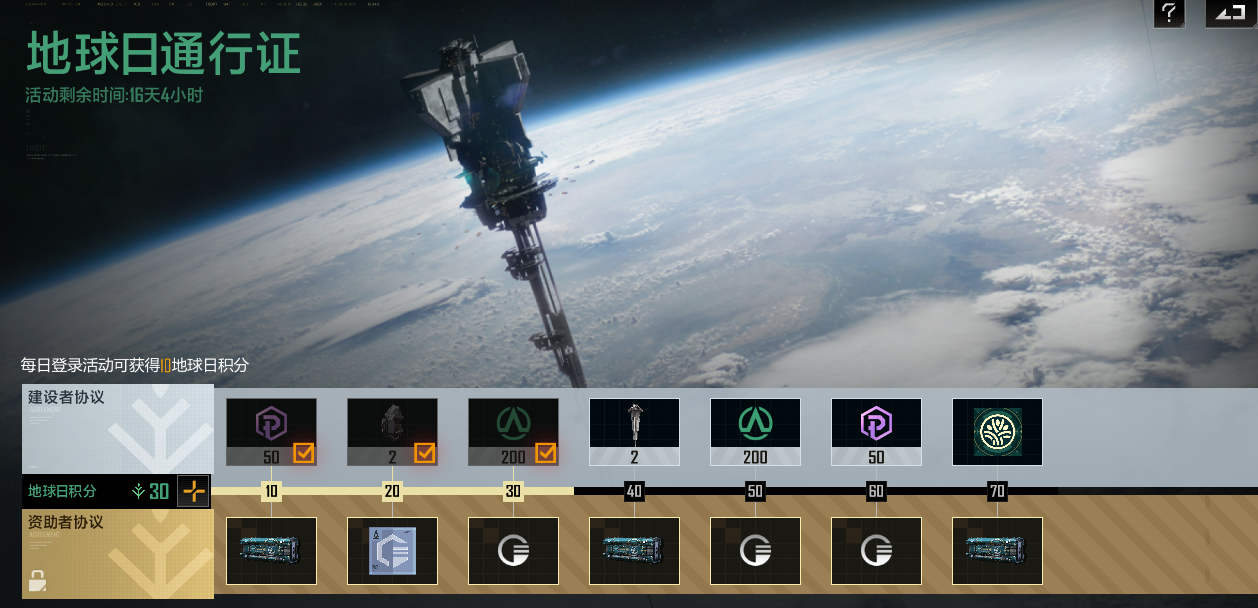Select builder reward item quantity 2 at 20 points

click(392, 432)
